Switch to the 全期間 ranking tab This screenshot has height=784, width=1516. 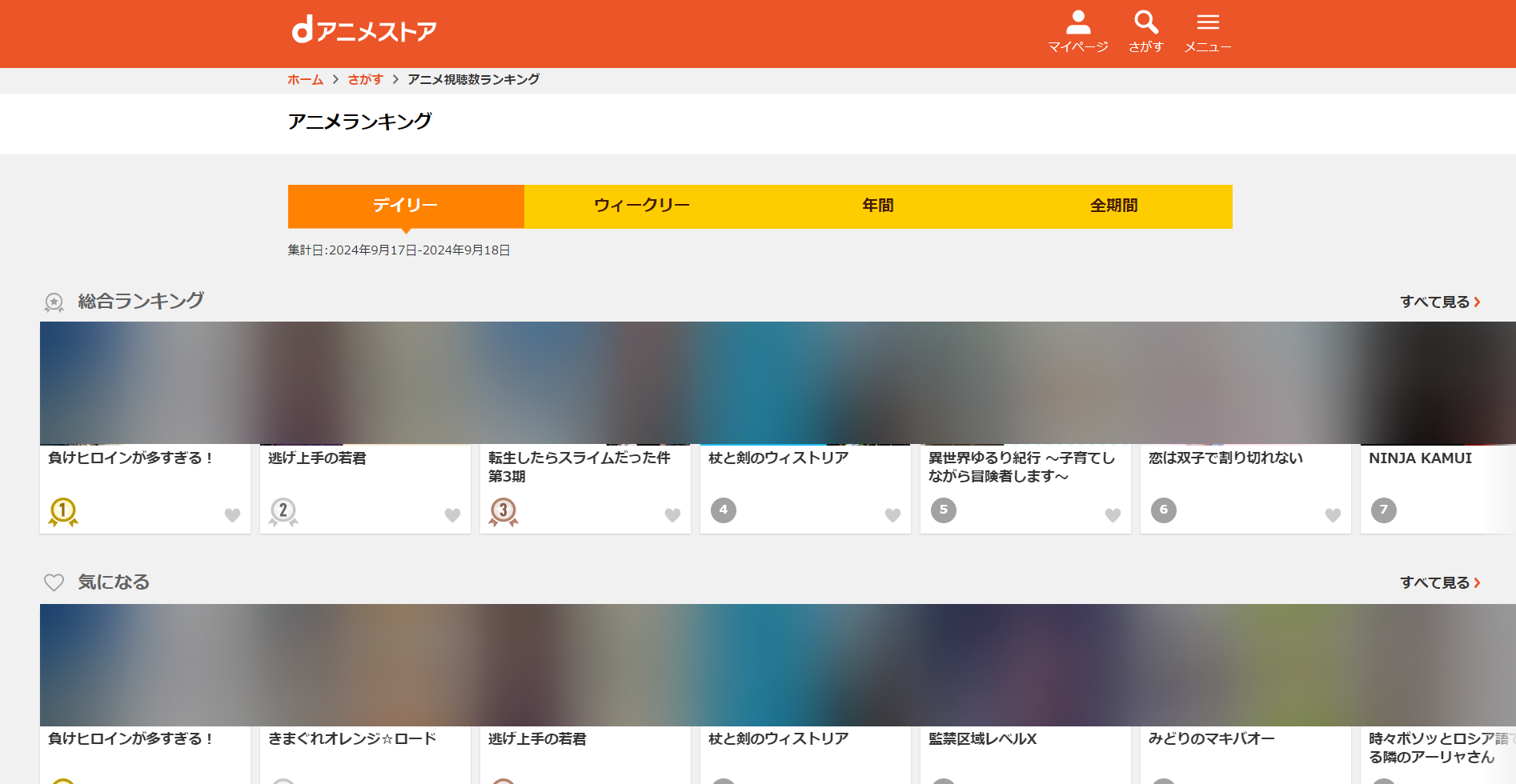tap(1114, 206)
